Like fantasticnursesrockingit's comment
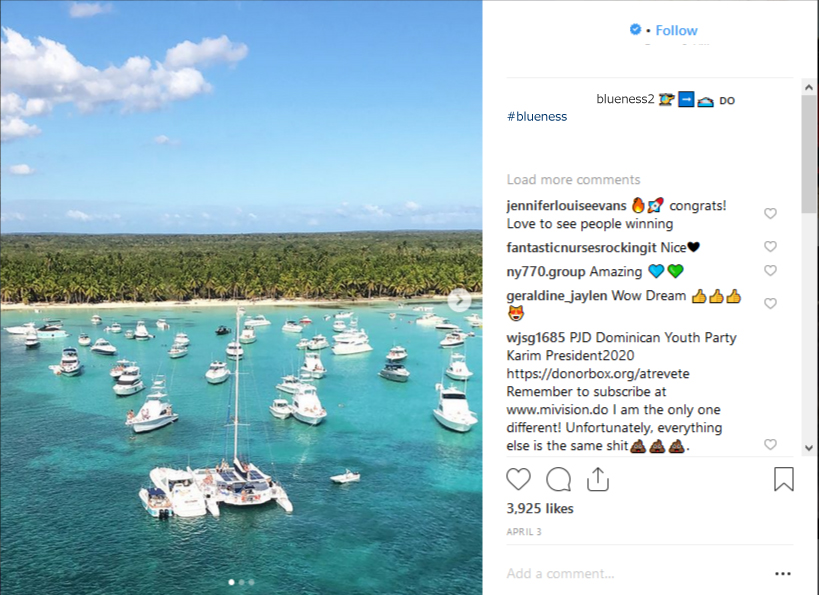Image resolution: width=819 pixels, height=595 pixels. click(770, 247)
